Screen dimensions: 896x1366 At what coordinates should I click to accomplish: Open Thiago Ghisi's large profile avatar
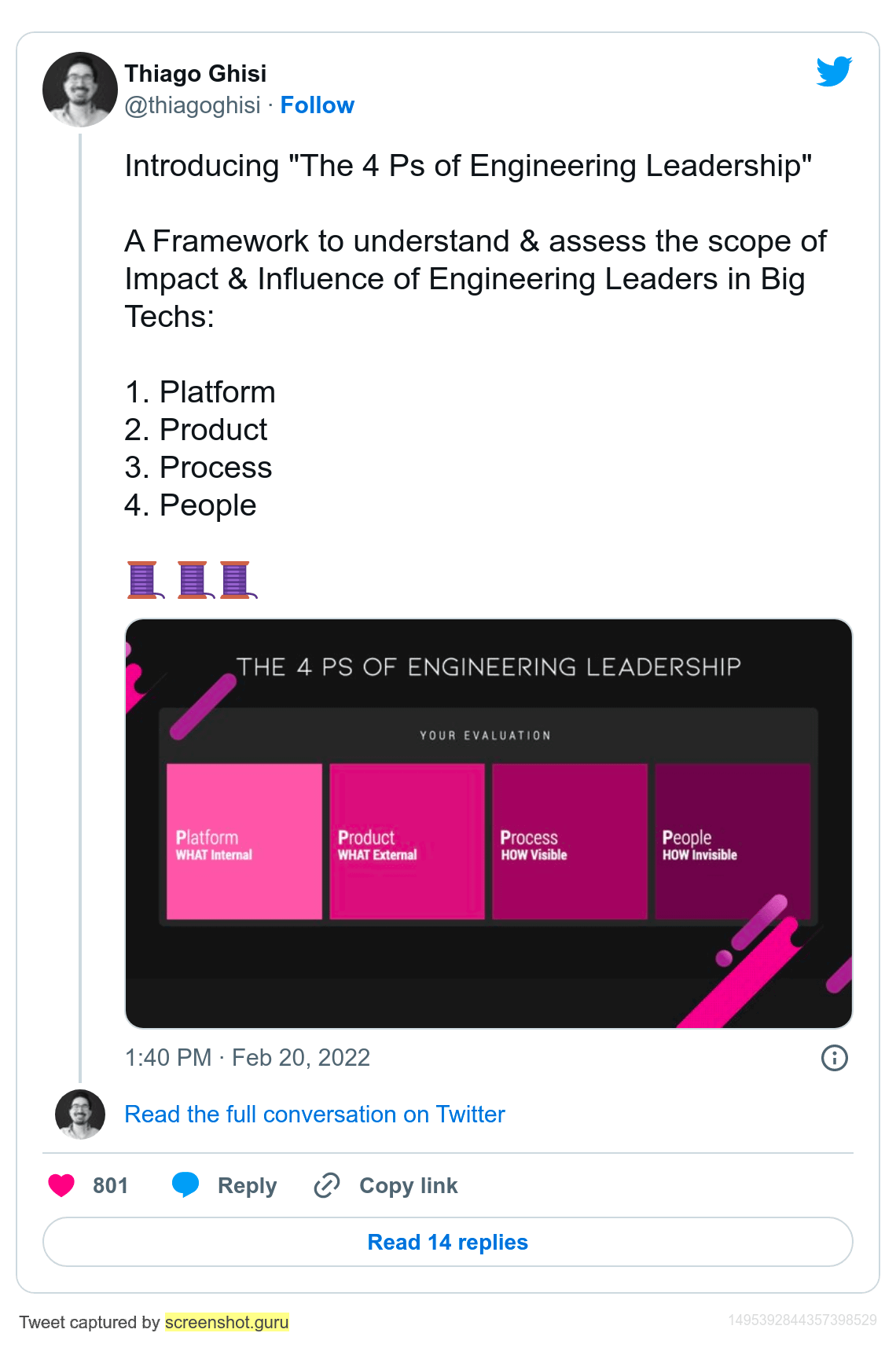tap(80, 90)
